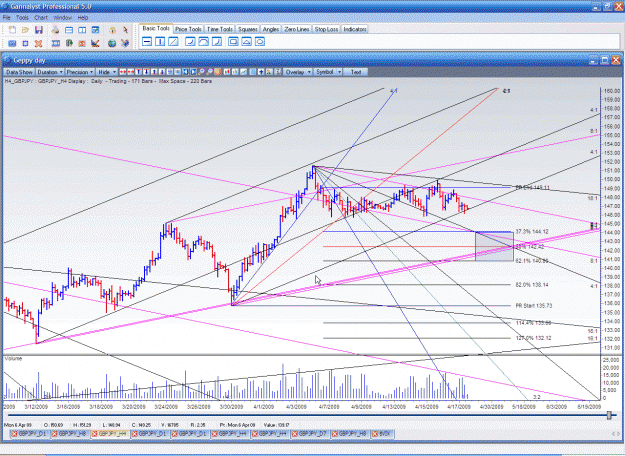Viewport: 625px width, 456px height.
Task: Open the File menu
Action: [x=7, y=18]
